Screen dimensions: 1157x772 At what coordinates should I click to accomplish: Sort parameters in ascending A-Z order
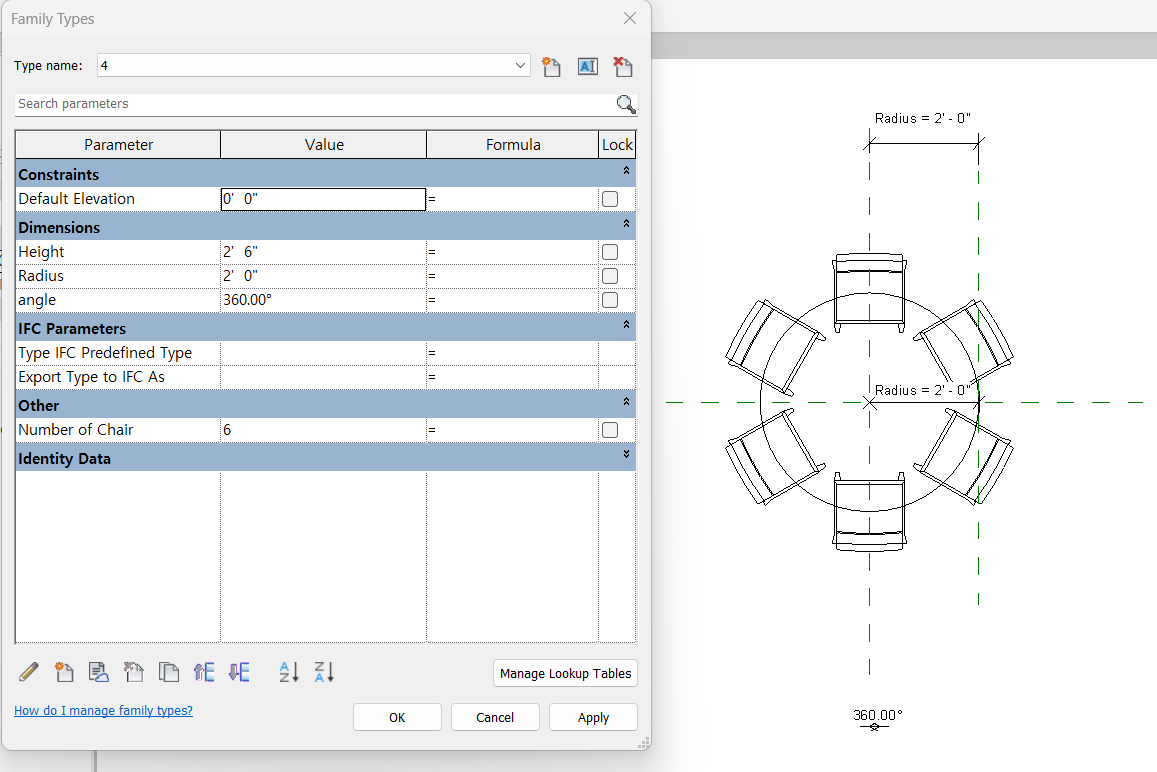tap(289, 672)
